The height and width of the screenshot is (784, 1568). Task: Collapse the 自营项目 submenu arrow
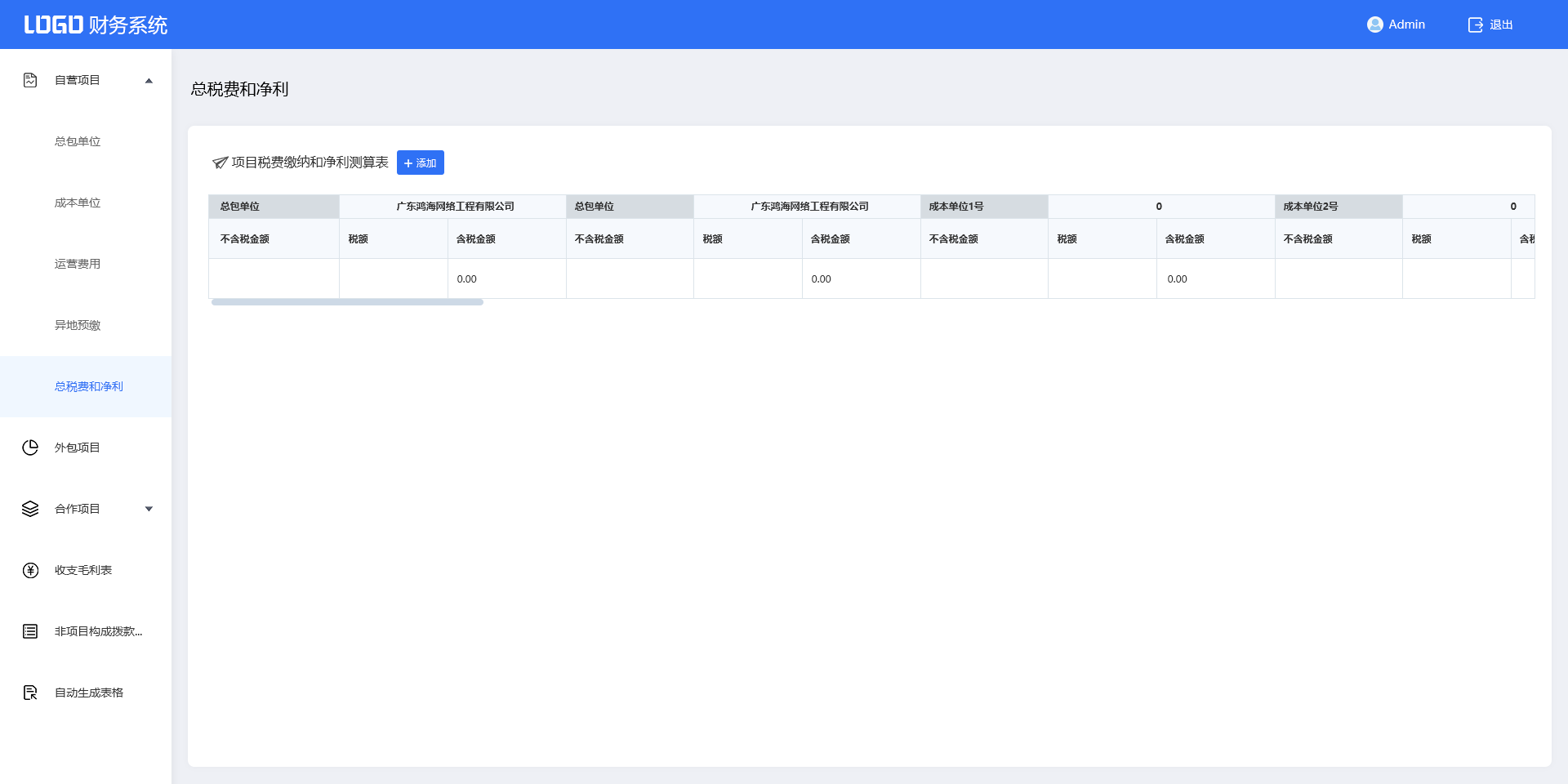tap(149, 80)
